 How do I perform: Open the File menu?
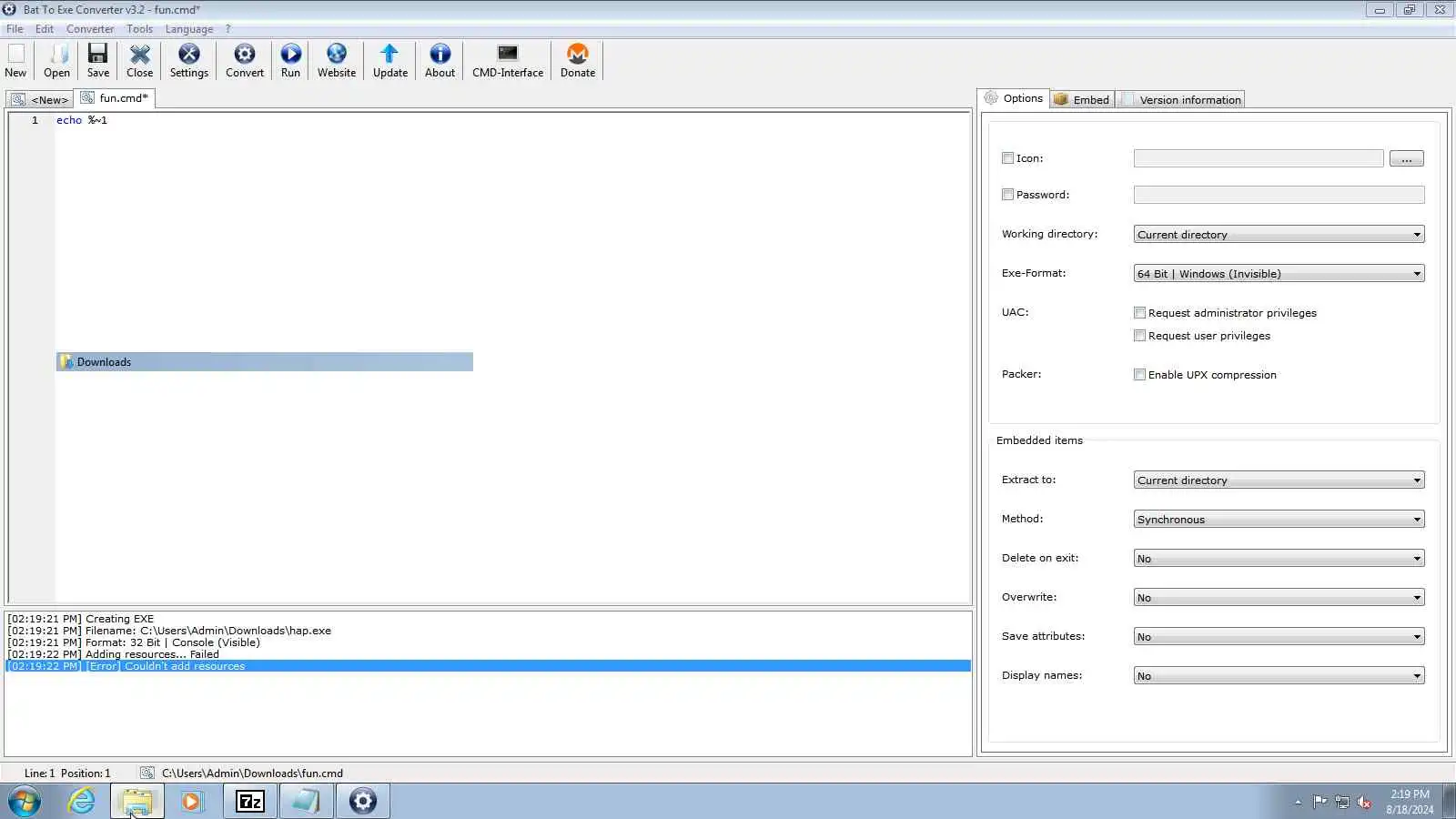(15, 29)
